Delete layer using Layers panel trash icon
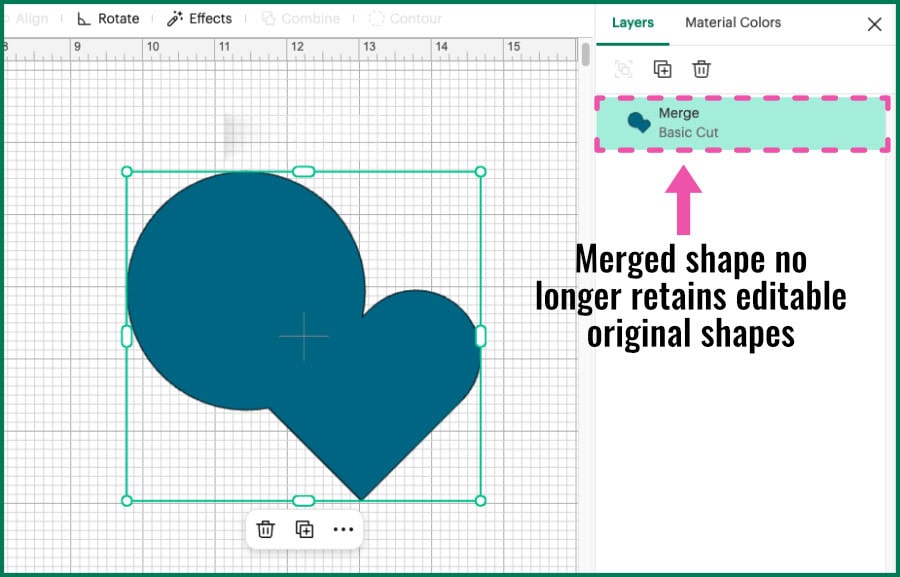The height and width of the screenshot is (577, 900). 701,69
